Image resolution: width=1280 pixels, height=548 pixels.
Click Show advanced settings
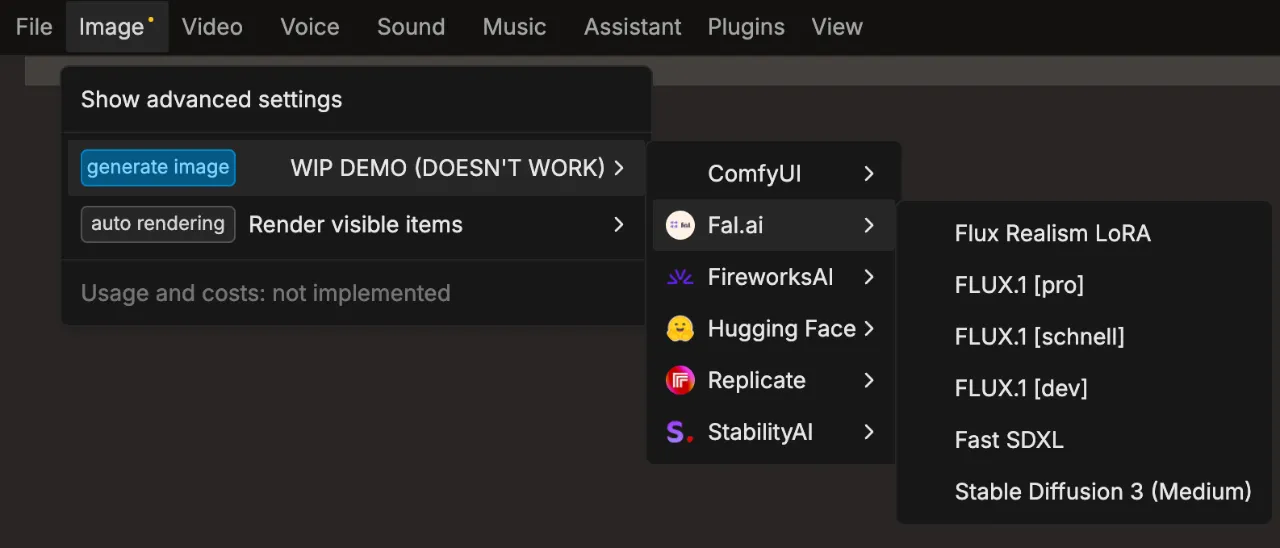click(211, 99)
